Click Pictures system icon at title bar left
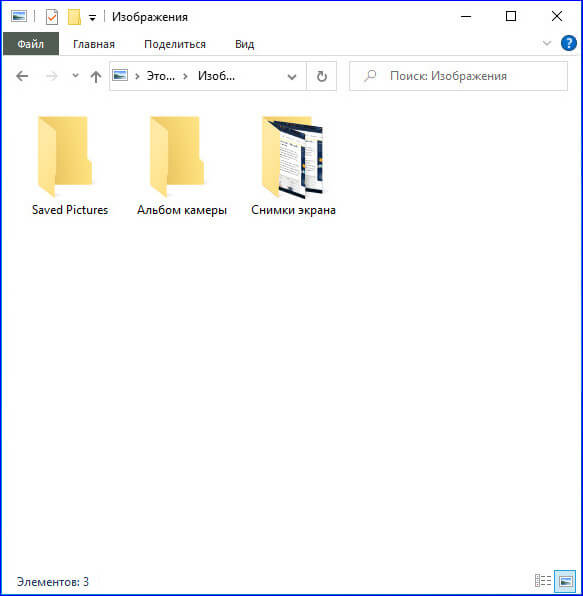583x596 pixels. [19, 17]
